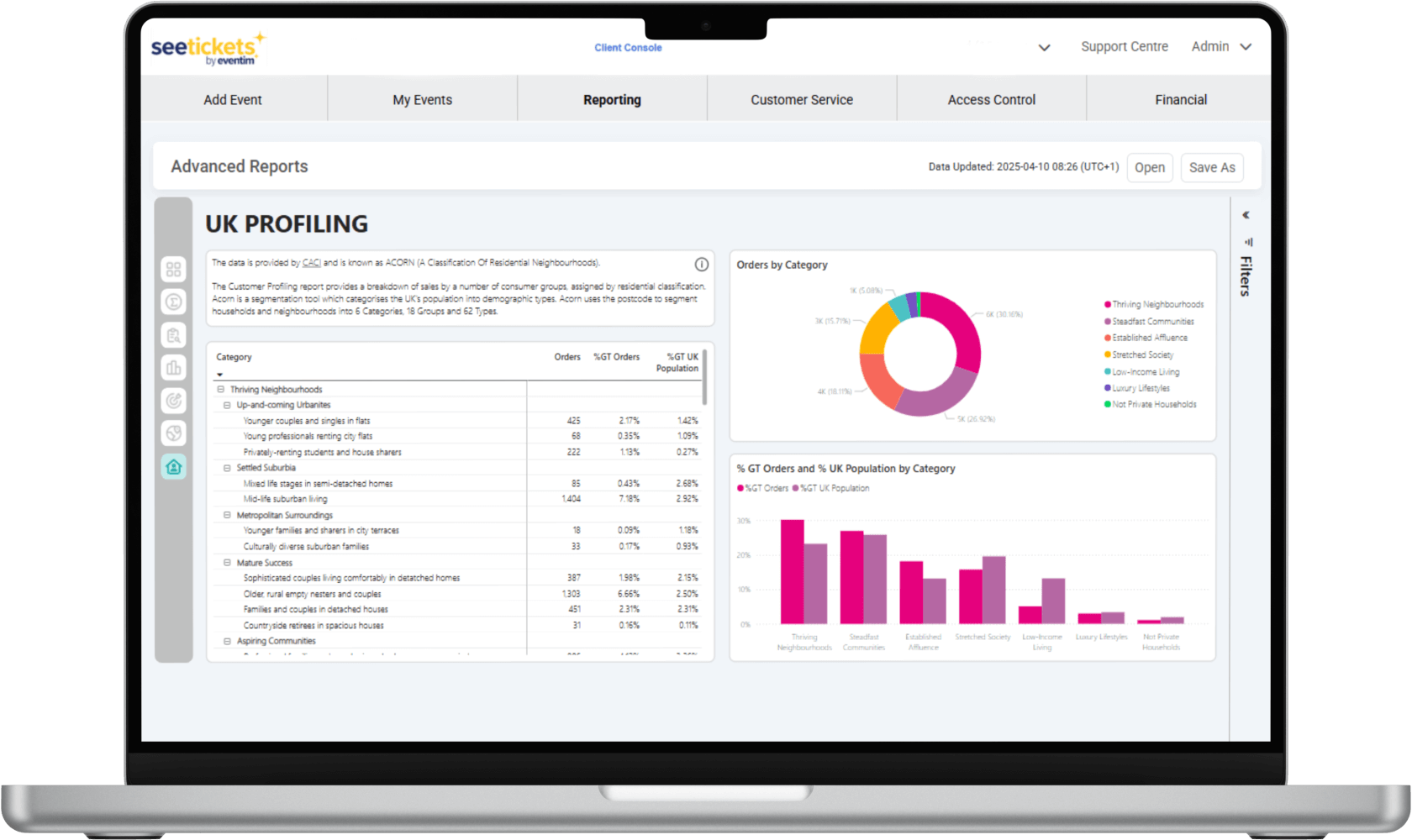Collapse the Settled Suburbia group
The image size is (1412, 840).
tap(227, 468)
